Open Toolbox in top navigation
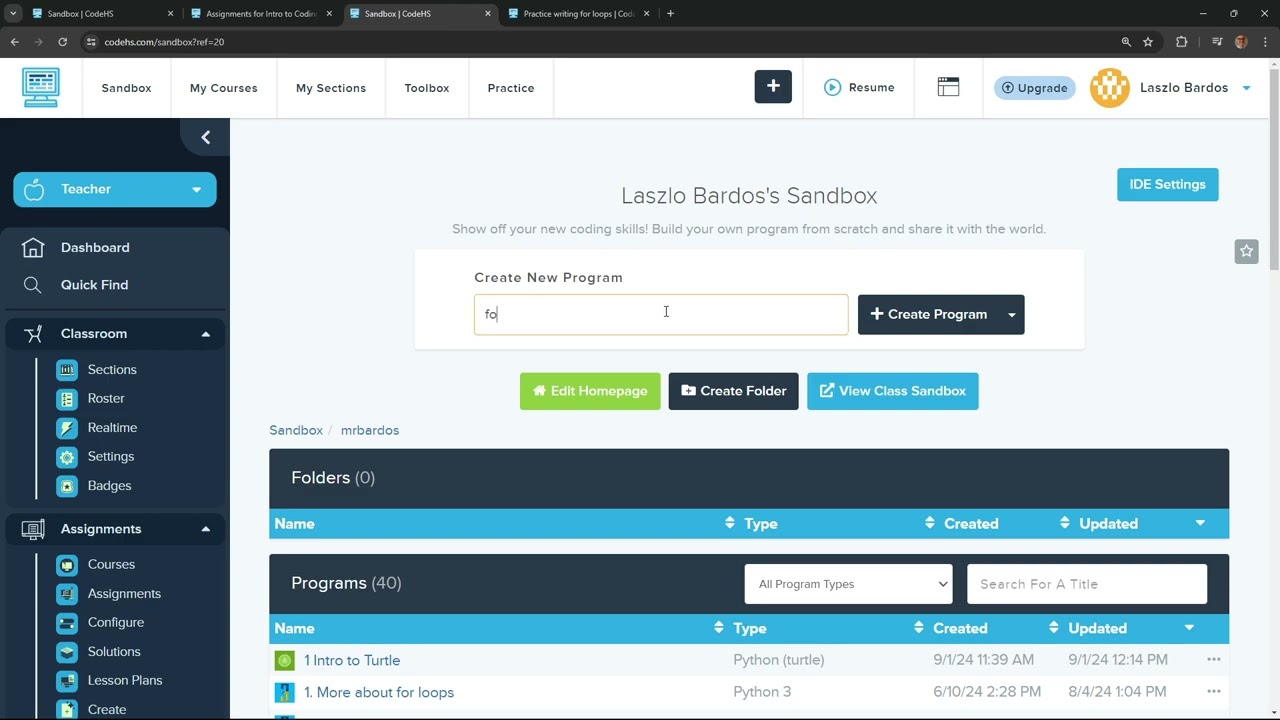Viewport: 1280px width, 720px height. point(427,88)
